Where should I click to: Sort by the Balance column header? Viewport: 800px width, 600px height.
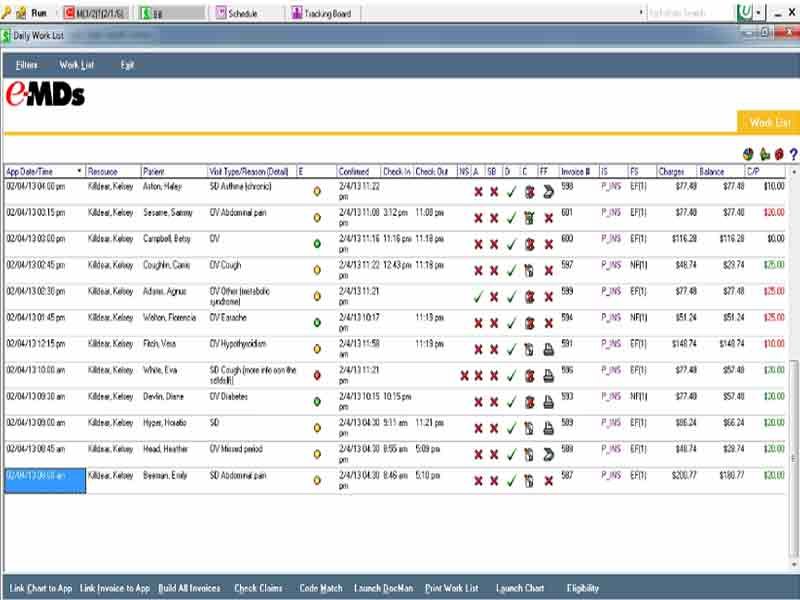click(x=720, y=171)
